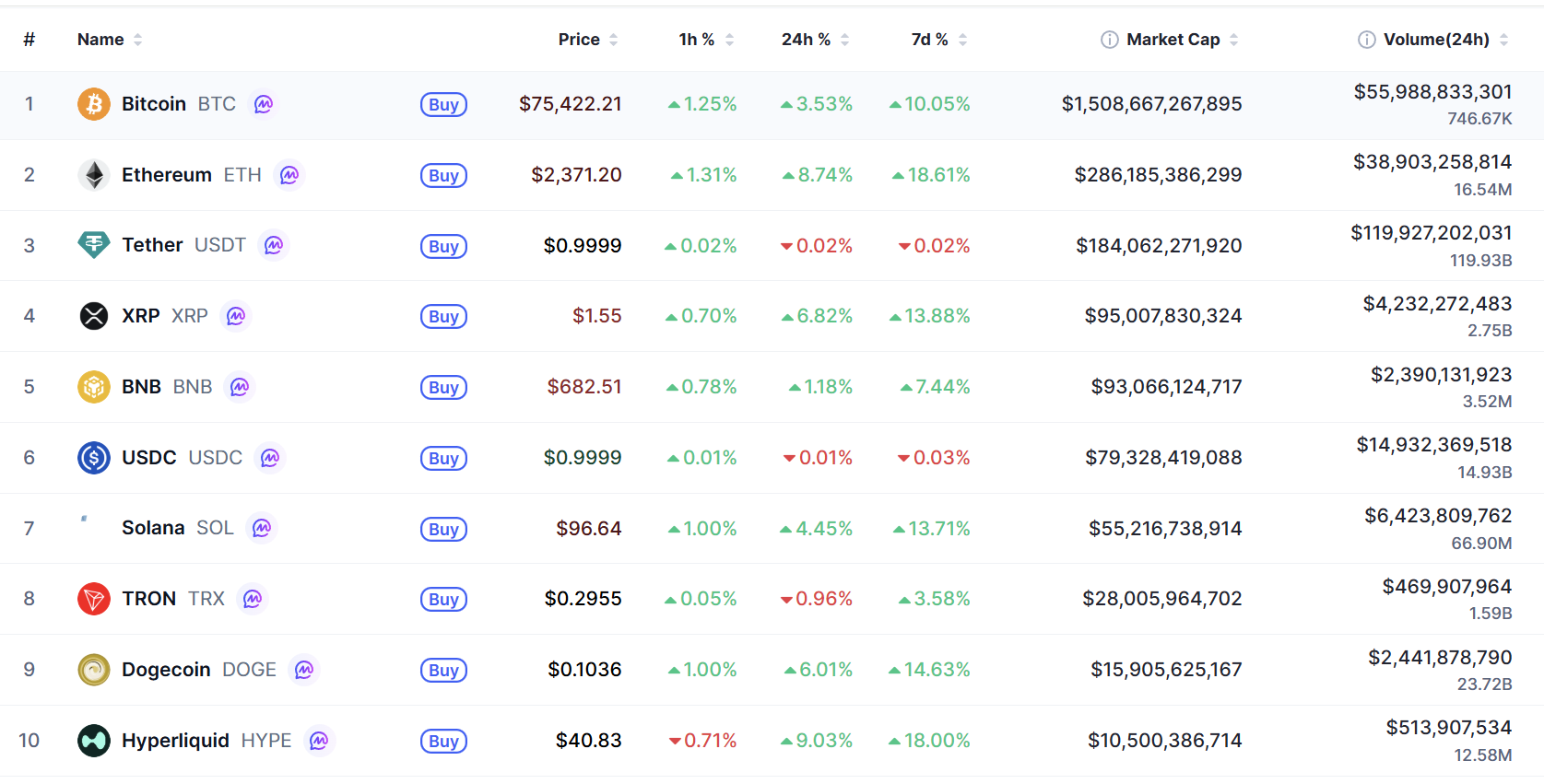Sort by rank # column
The image size is (1544, 784).
coord(29,40)
